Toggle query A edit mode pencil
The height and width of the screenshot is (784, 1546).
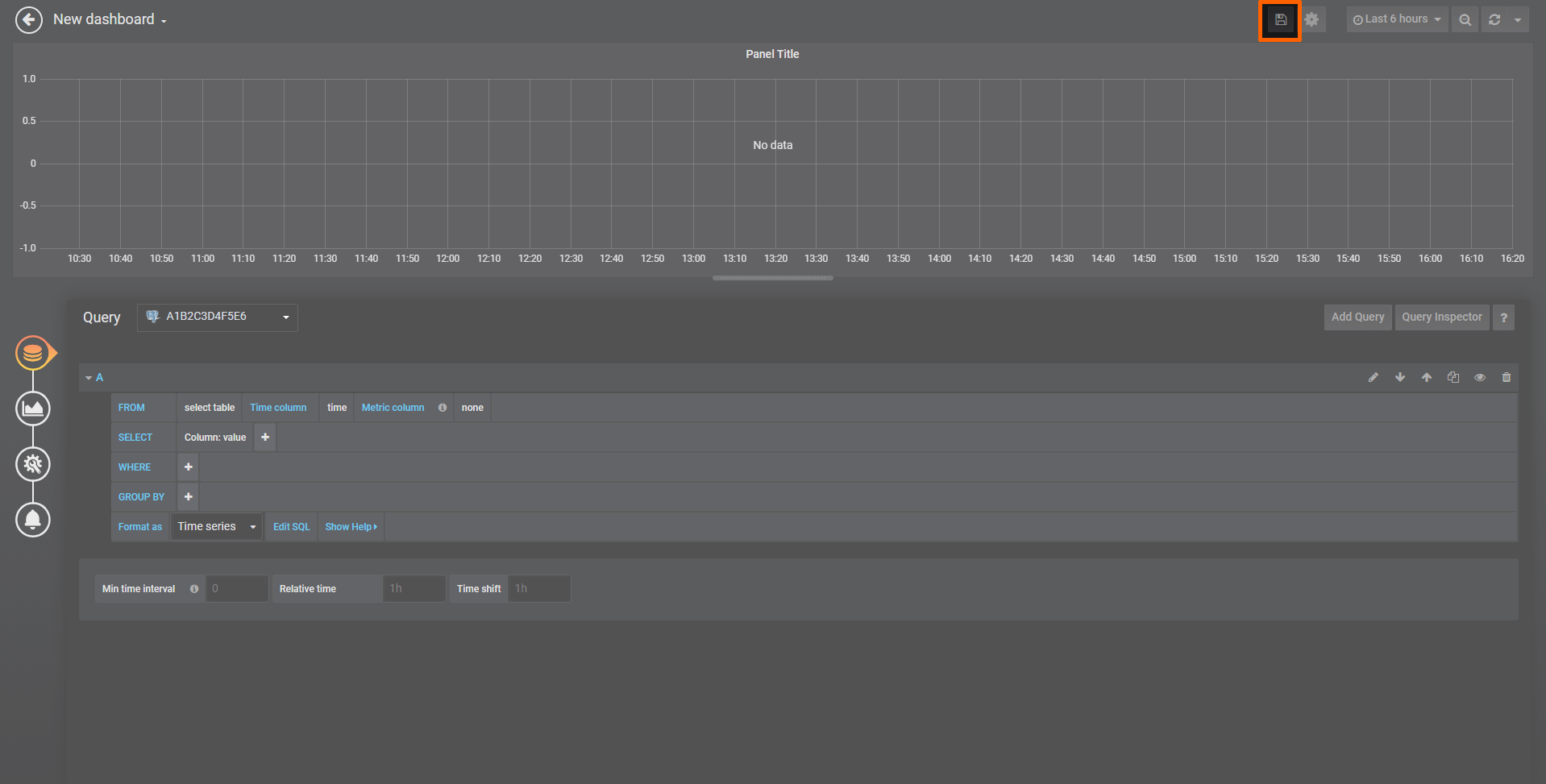click(x=1374, y=377)
